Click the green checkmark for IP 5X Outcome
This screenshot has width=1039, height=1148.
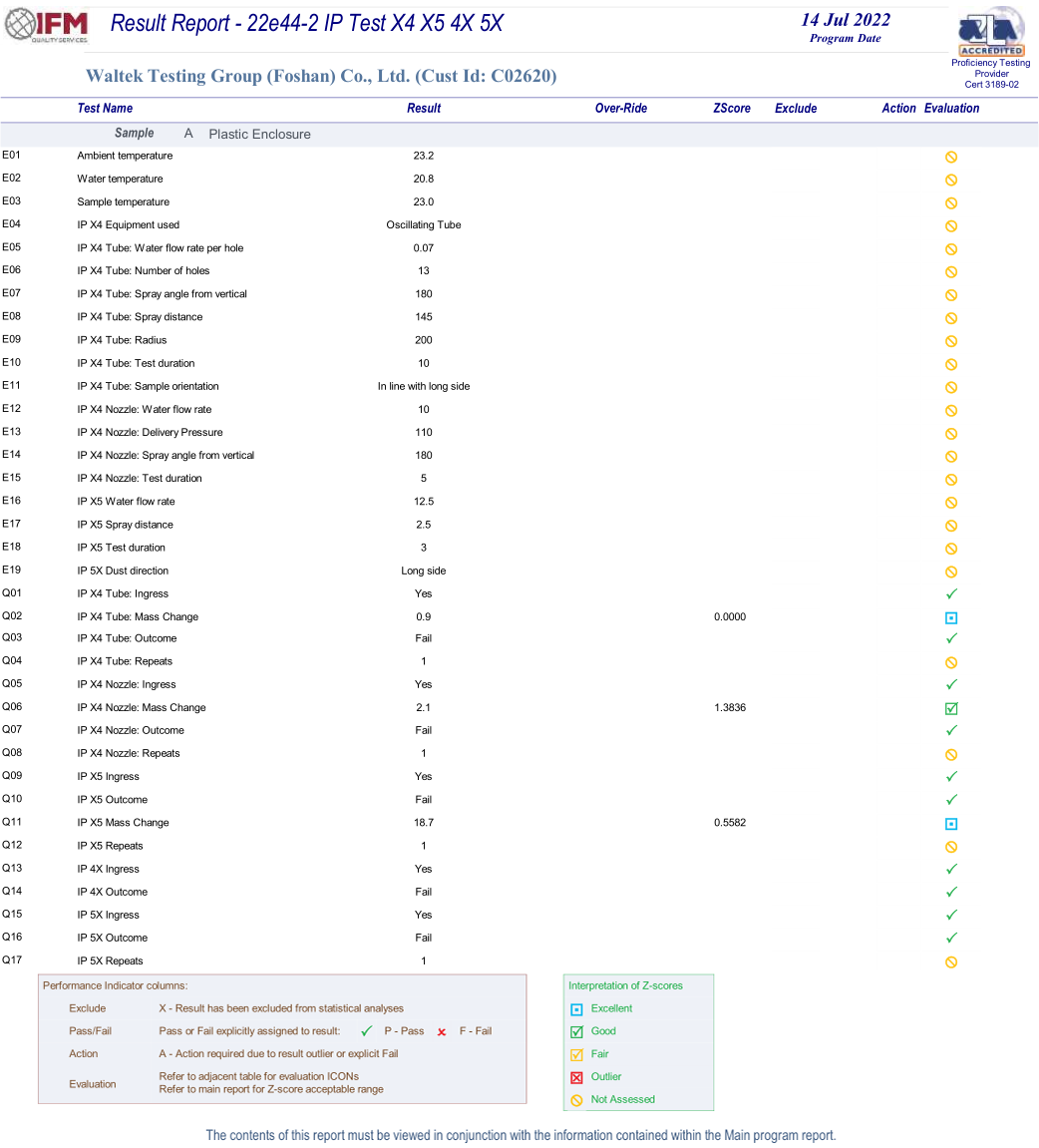click(x=951, y=939)
